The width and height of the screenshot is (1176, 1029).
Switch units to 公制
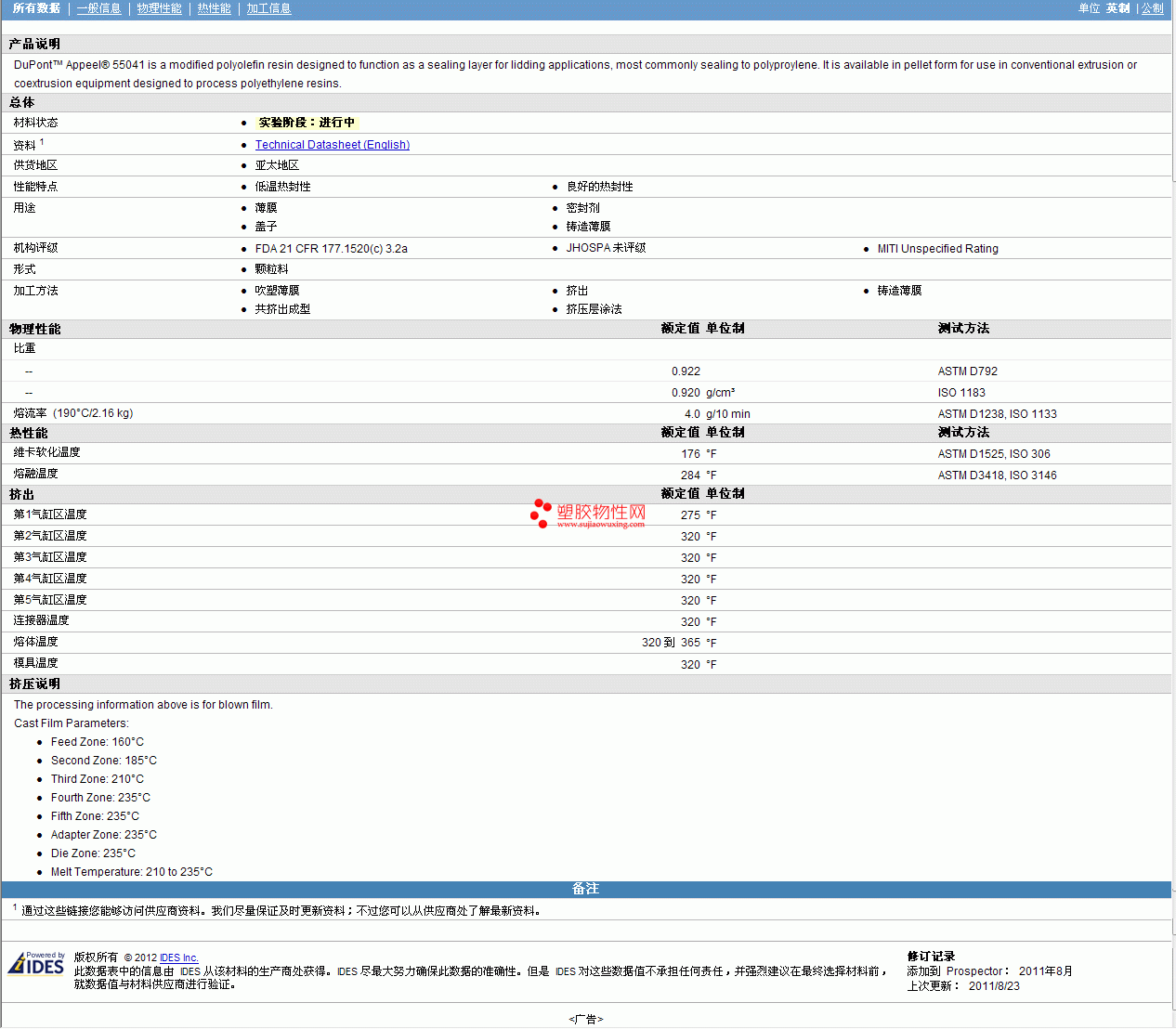point(1153,8)
